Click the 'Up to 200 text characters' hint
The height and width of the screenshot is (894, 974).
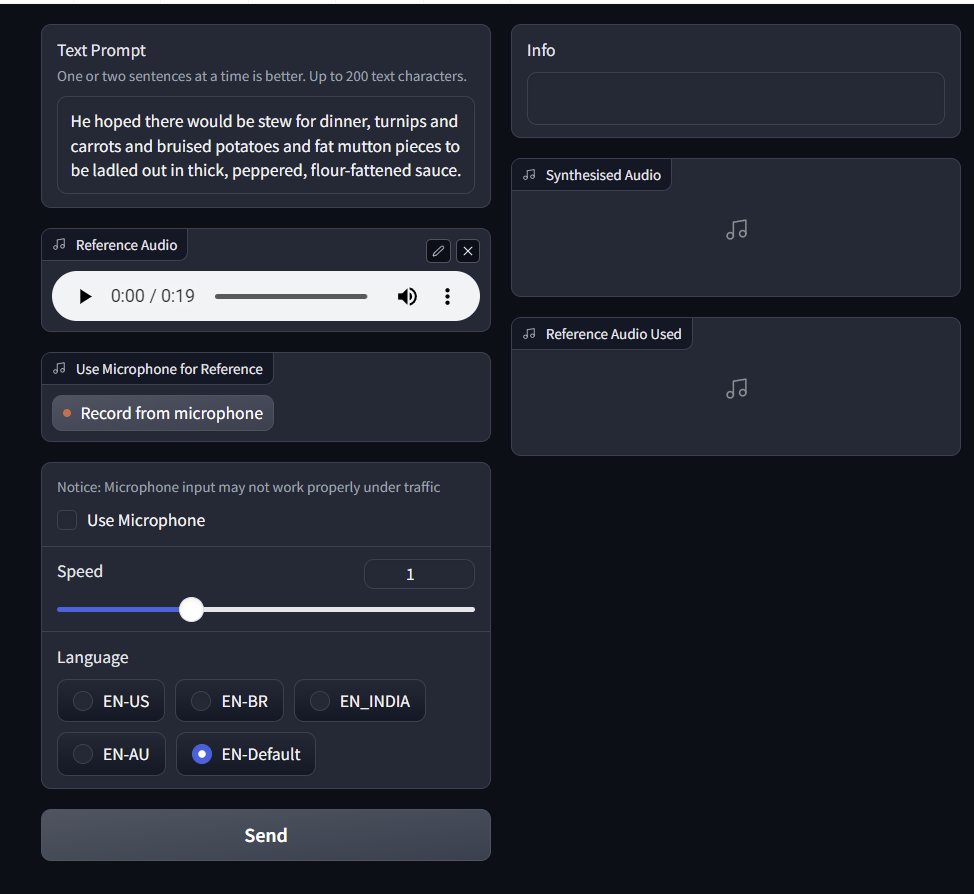pyautogui.click(x=388, y=76)
